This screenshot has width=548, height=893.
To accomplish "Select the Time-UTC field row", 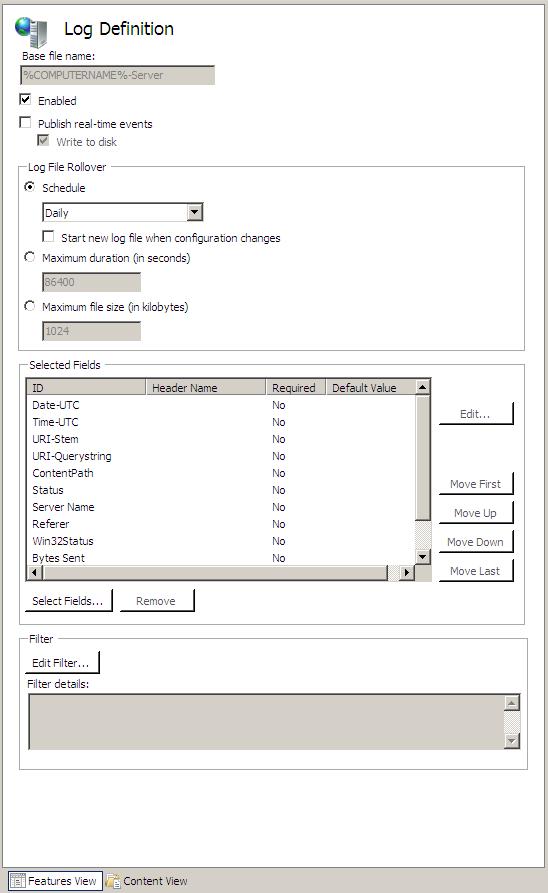I will [x=221, y=422].
